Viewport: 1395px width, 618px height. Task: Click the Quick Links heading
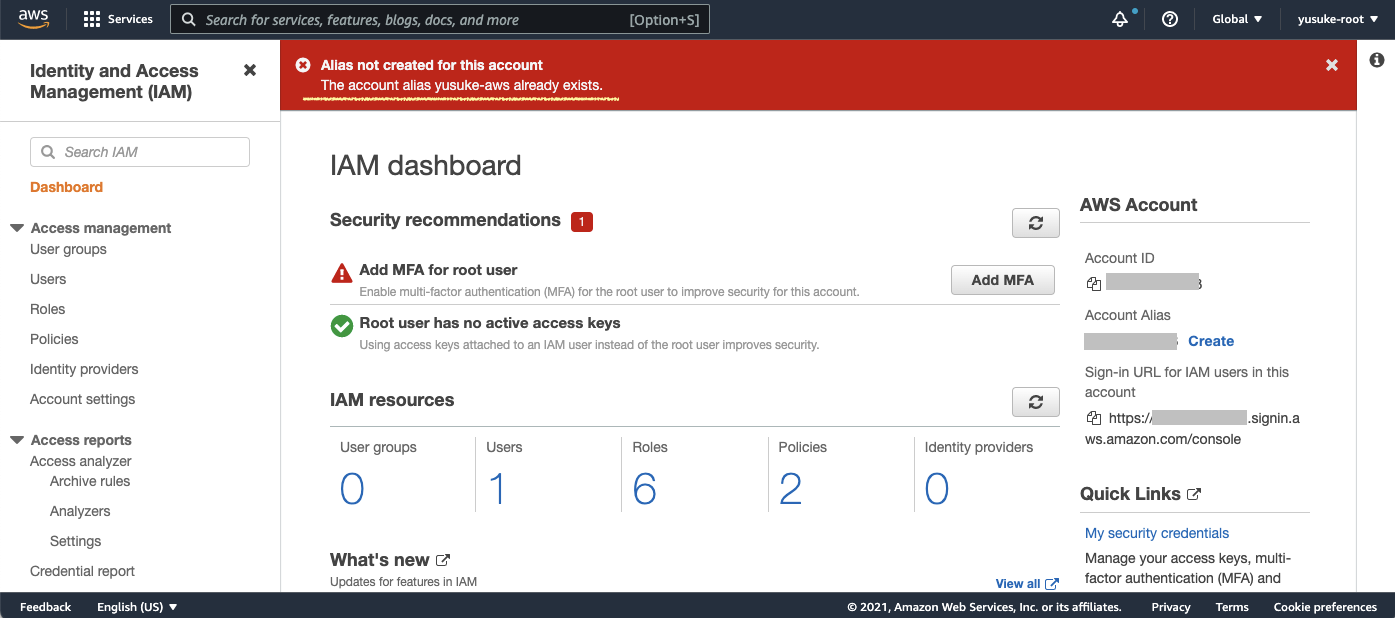1130,494
